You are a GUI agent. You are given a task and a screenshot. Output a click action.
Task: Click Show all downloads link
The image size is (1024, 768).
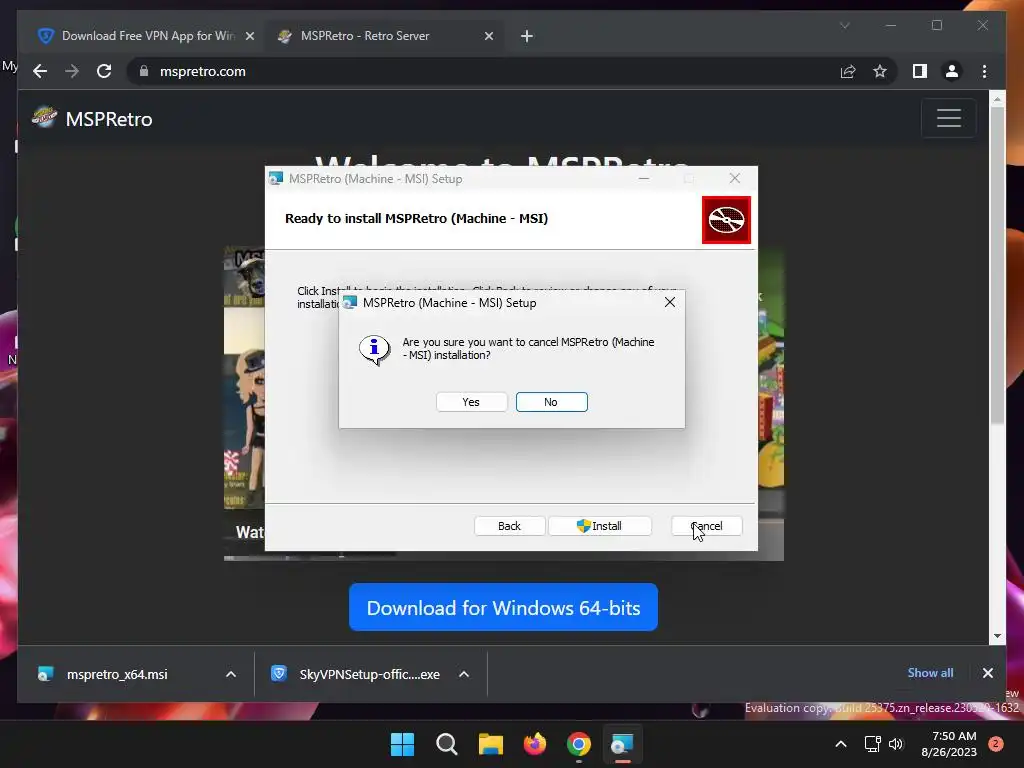point(930,673)
